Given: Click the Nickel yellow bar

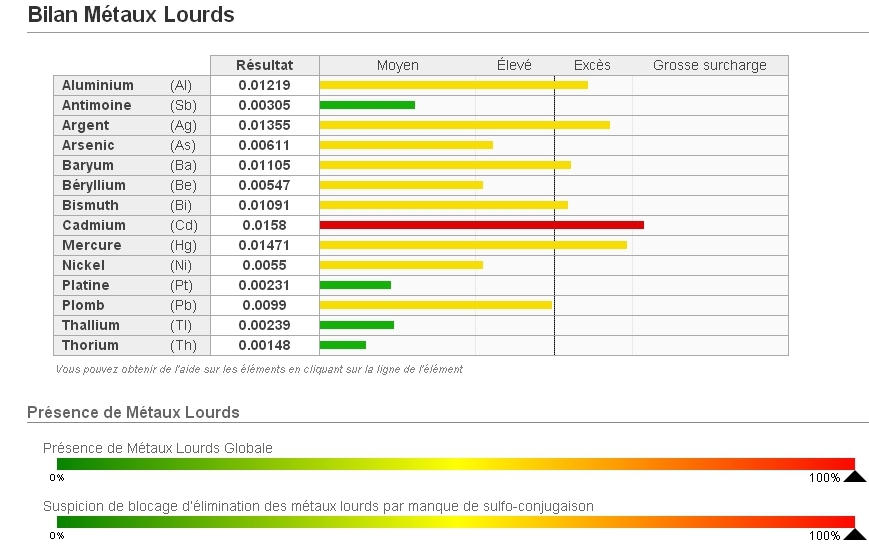Looking at the screenshot, I should pyautogui.click(x=401, y=265).
